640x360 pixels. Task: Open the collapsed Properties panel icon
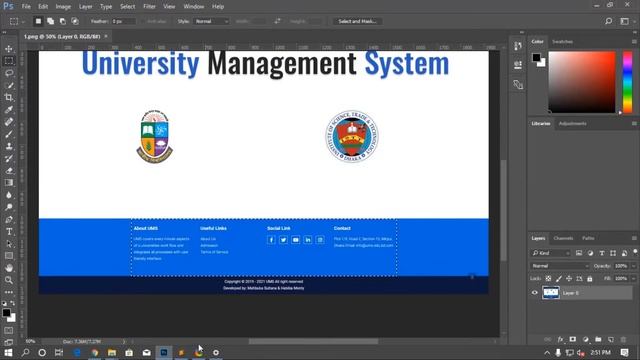pyautogui.click(x=518, y=65)
